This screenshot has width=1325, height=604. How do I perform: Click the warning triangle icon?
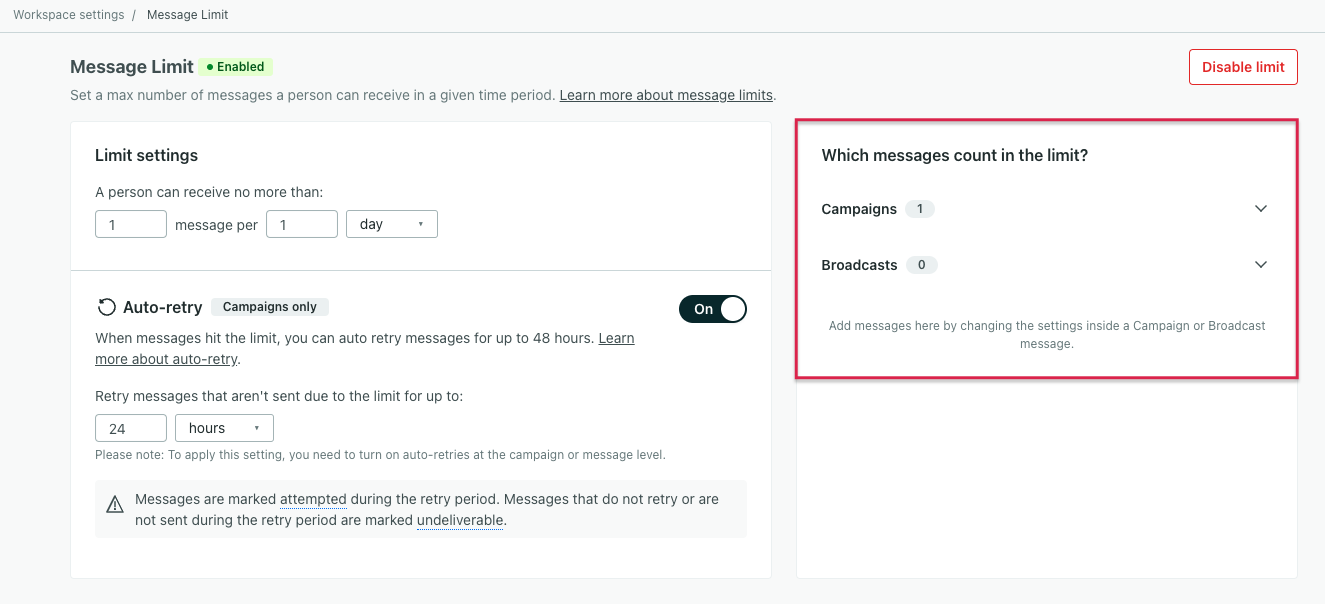pyautogui.click(x=115, y=503)
